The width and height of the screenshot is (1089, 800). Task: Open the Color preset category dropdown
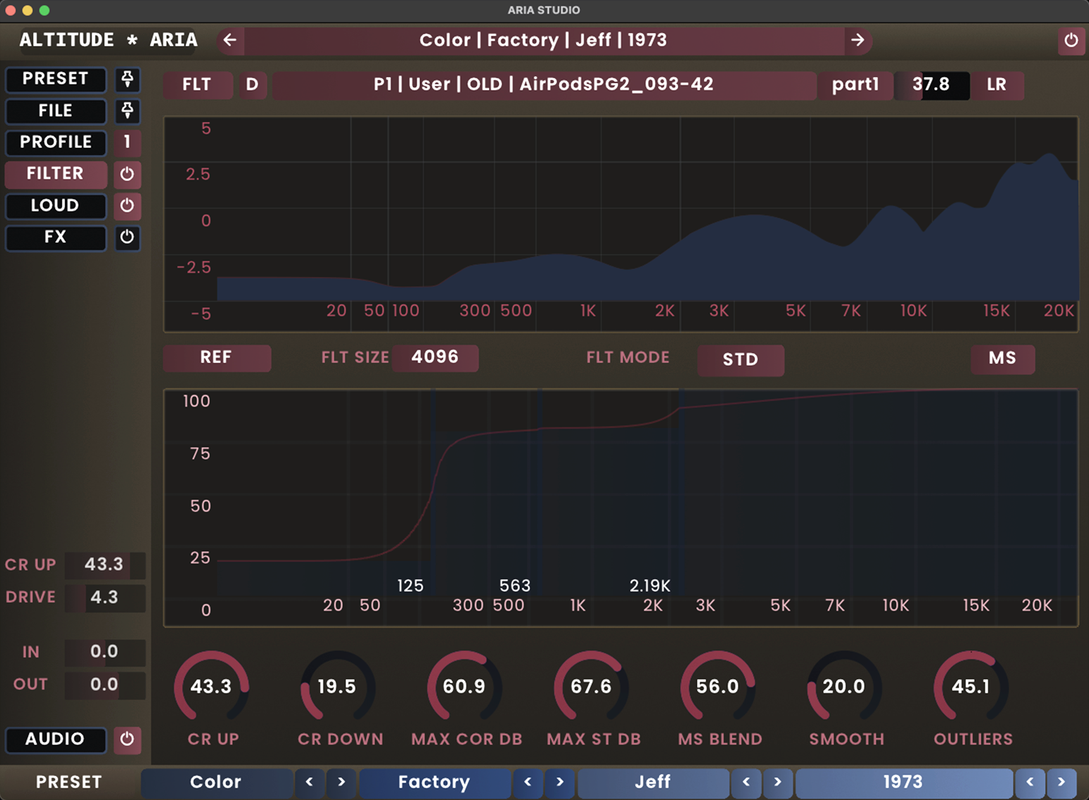pyautogui.click(x=217, y=783)
